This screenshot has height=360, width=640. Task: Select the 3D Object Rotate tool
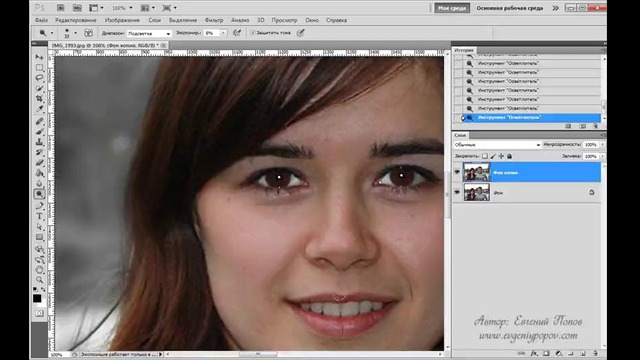(x=39, y=249)
